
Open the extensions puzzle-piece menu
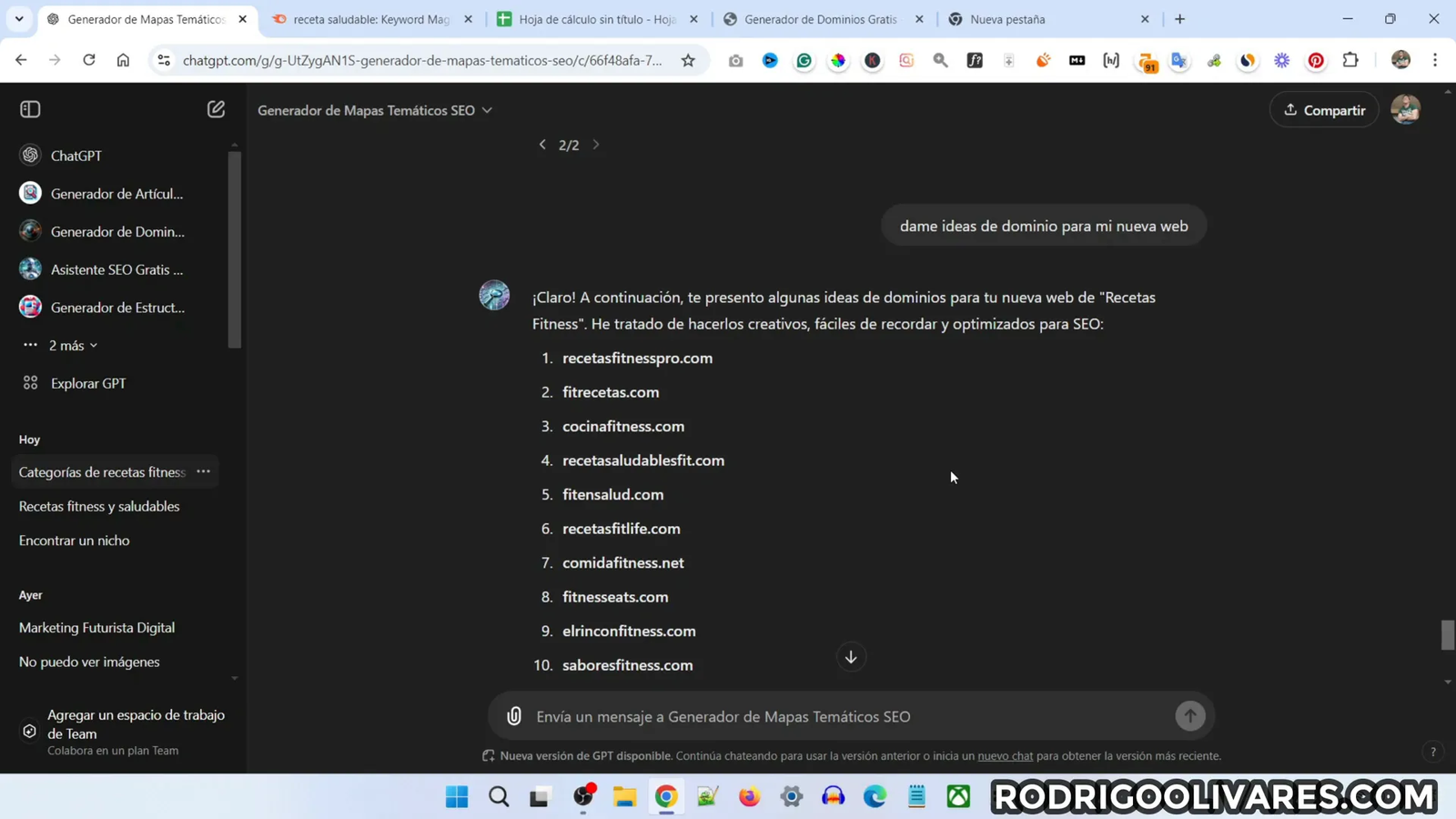pos(1350,60)
